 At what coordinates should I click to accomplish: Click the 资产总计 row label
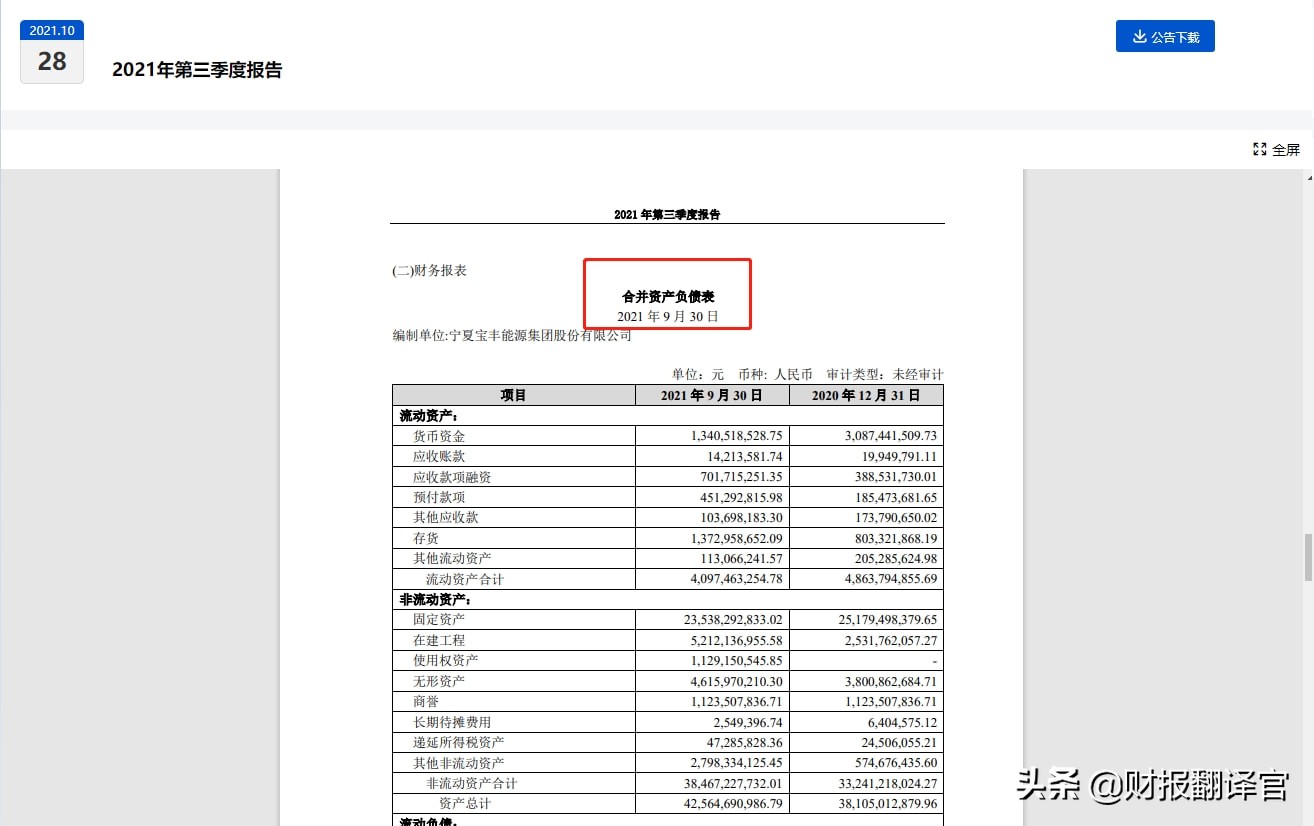coord(465,804)
